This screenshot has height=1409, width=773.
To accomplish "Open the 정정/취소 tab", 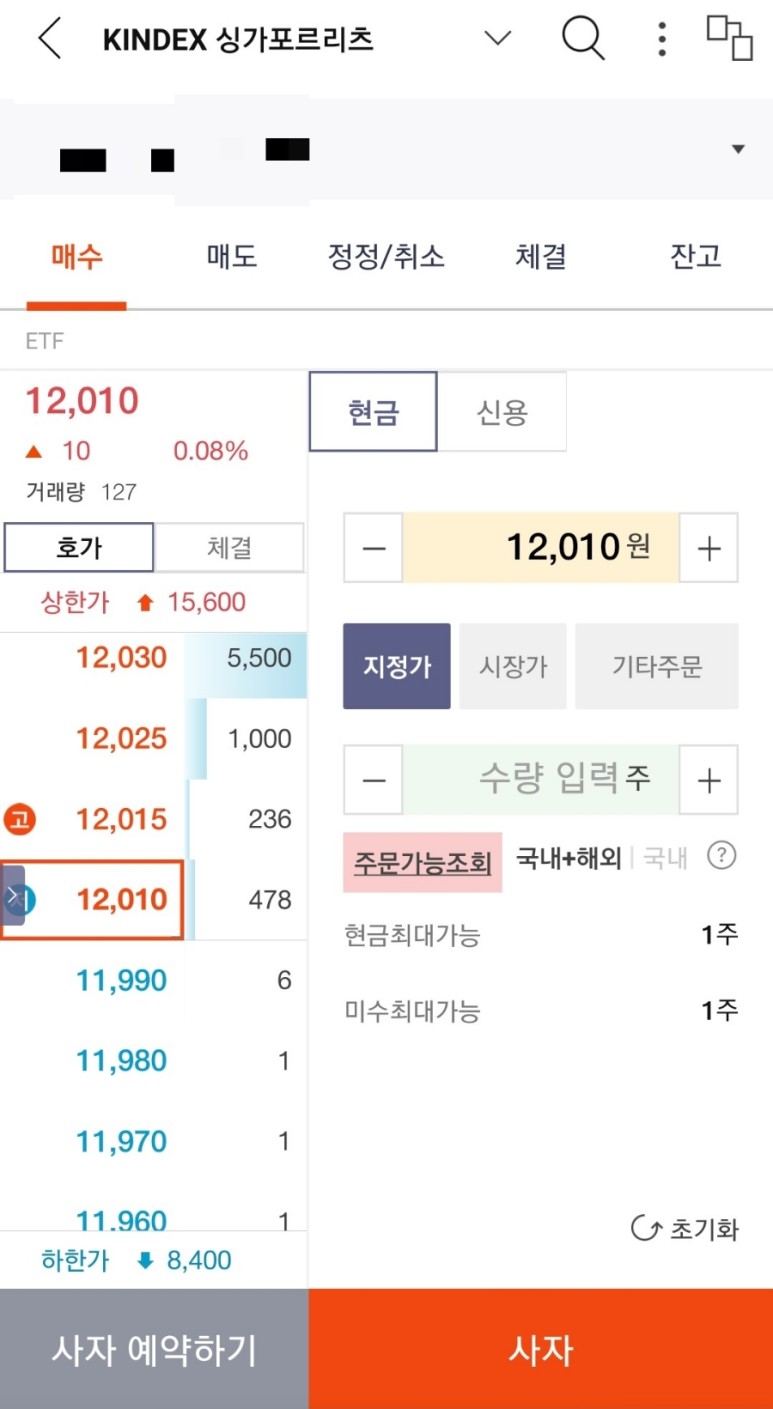I will pos(386,256).
